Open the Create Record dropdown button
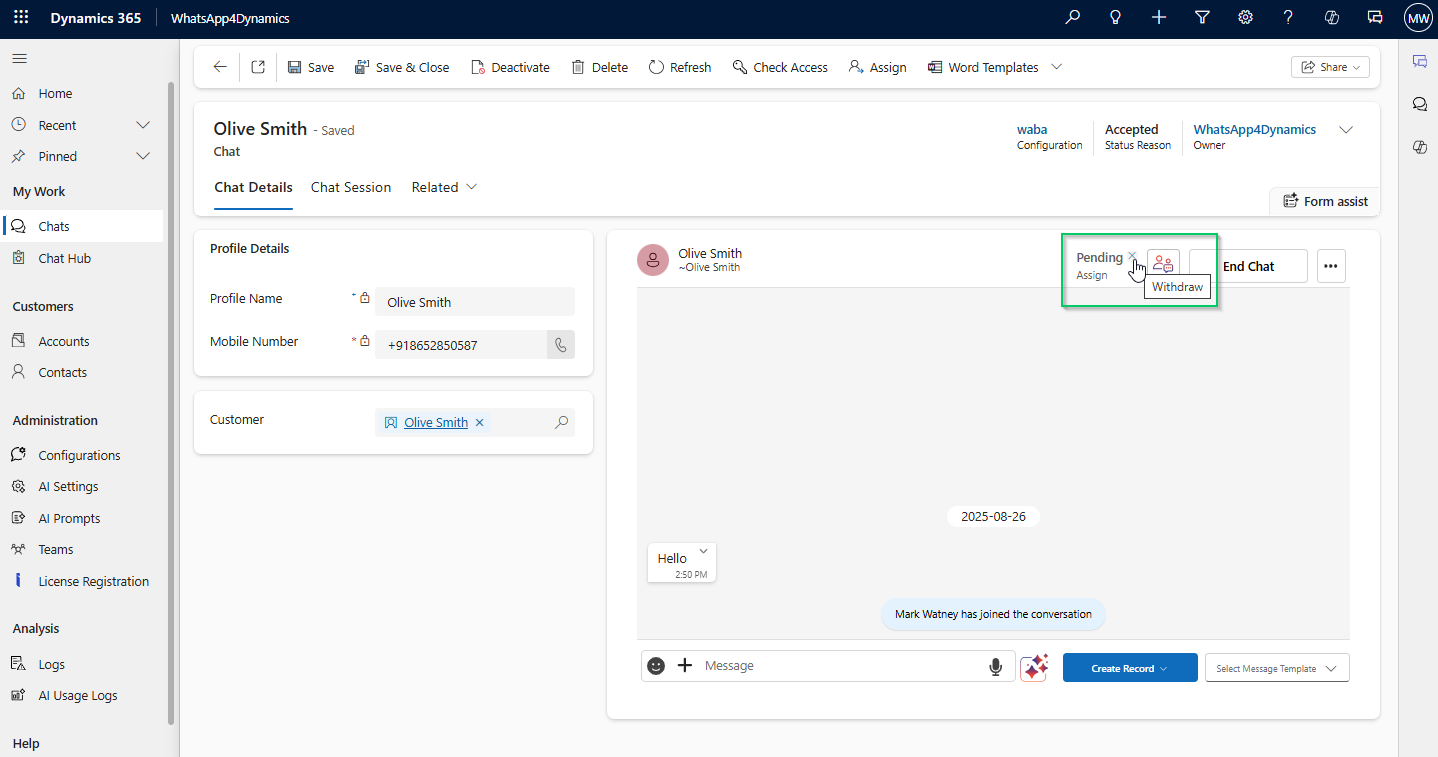The height and width of the screenshot is (757, 1438). point(1130,668)
